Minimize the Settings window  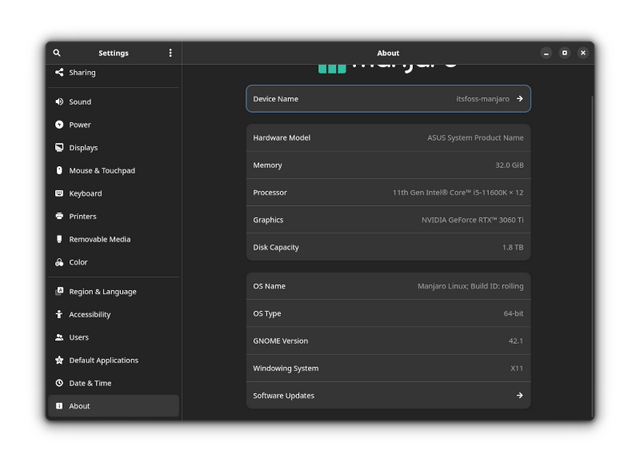(546, 53)
